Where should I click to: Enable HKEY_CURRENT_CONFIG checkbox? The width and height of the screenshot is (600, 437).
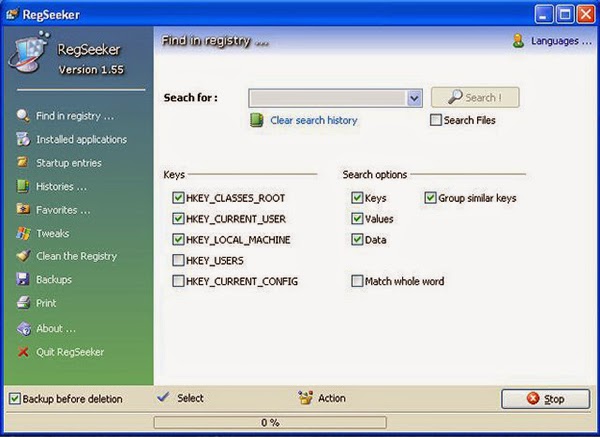(x=178, y=281)
